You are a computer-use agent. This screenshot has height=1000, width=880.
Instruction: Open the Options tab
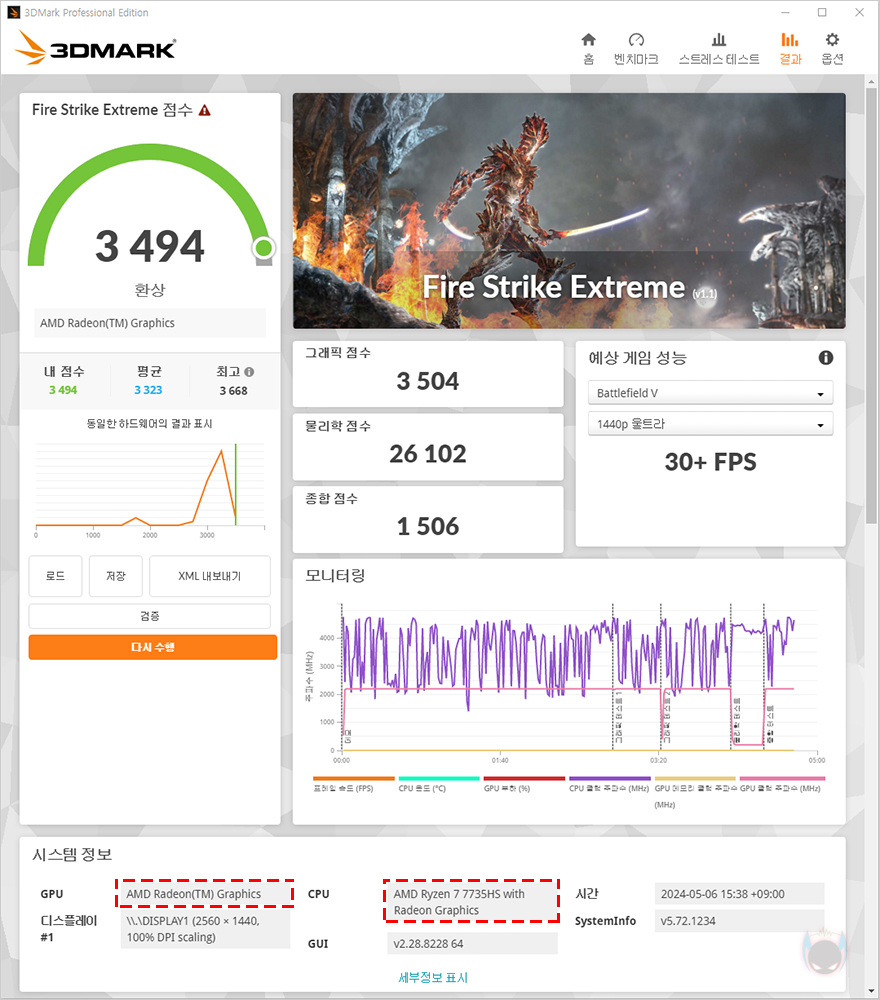(x=832, y=48)
